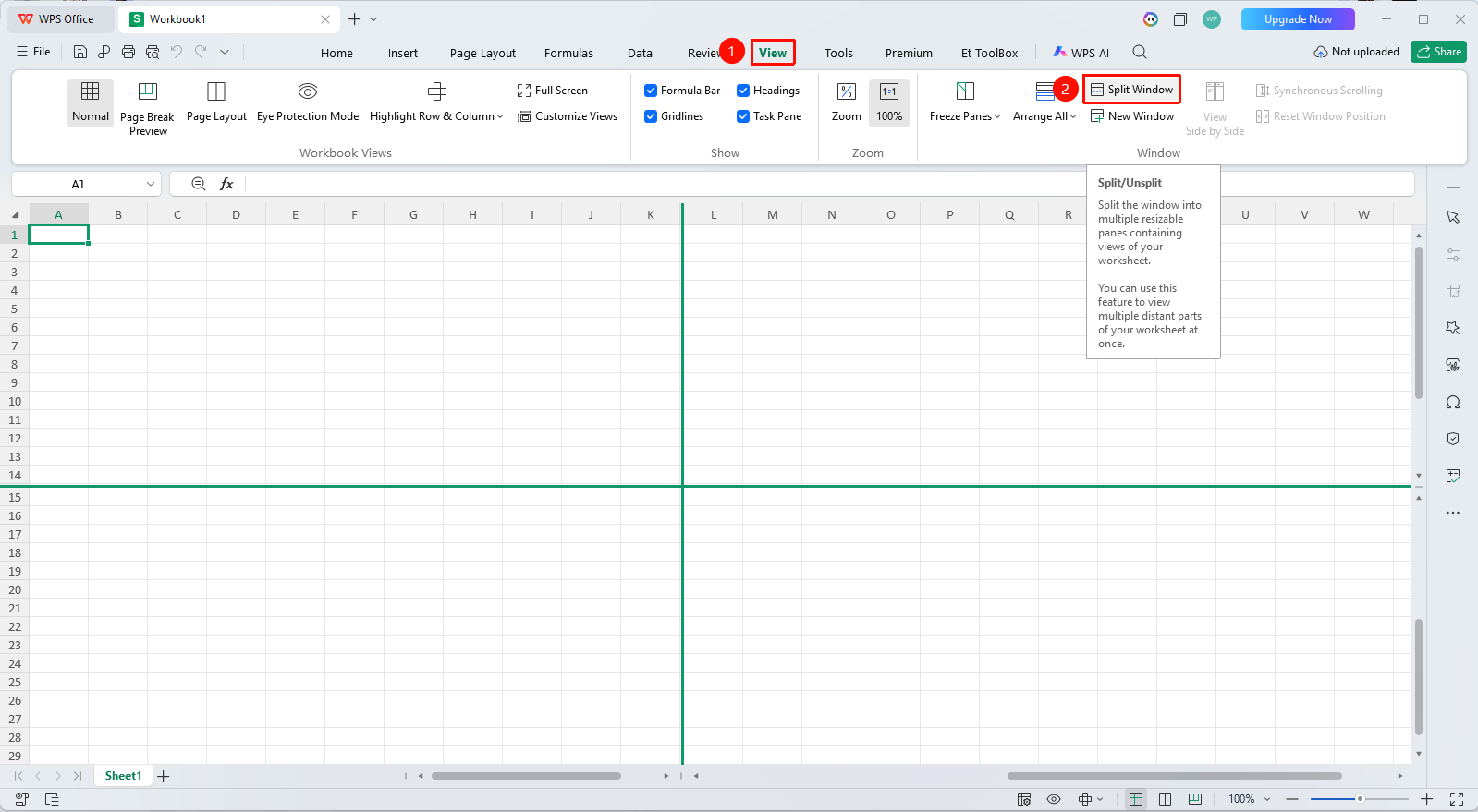
Task: Open Page Break Preview view
Action: [147, 109]
